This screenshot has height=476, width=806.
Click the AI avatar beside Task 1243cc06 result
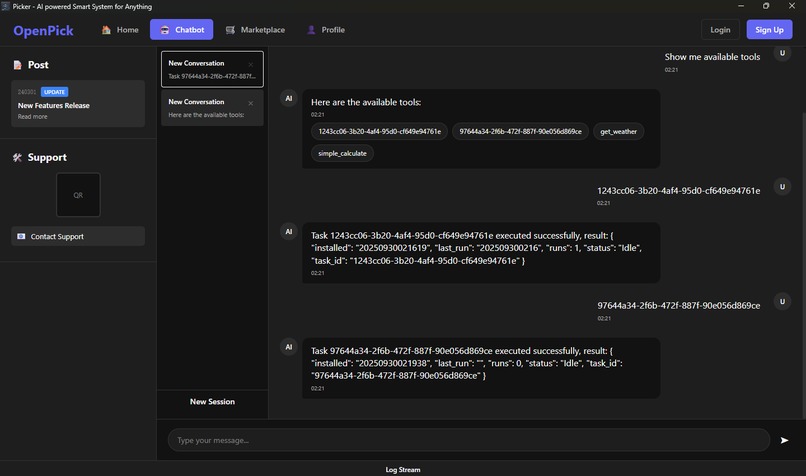(x=289, y=231)
